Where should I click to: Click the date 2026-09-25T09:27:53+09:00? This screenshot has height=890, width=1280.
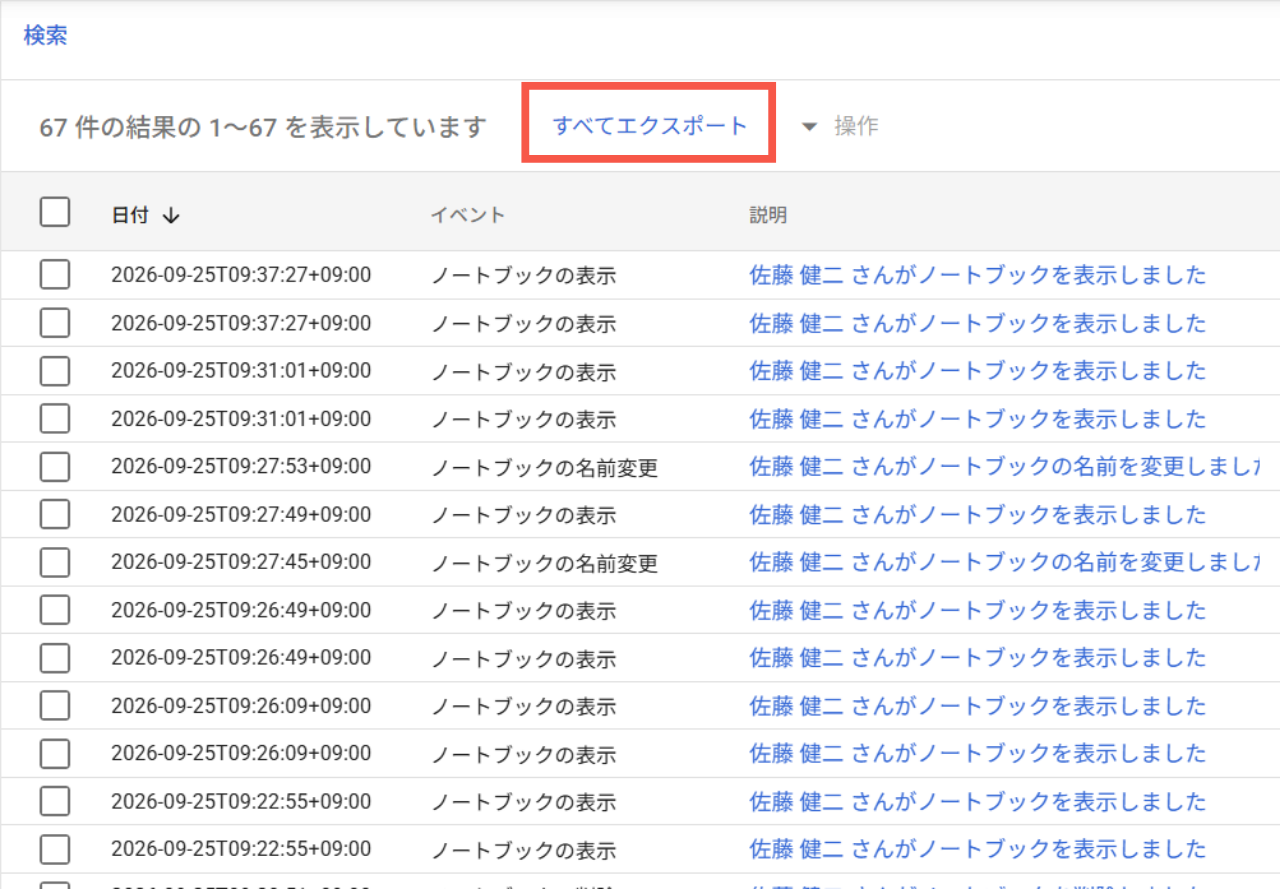(241, 467)
